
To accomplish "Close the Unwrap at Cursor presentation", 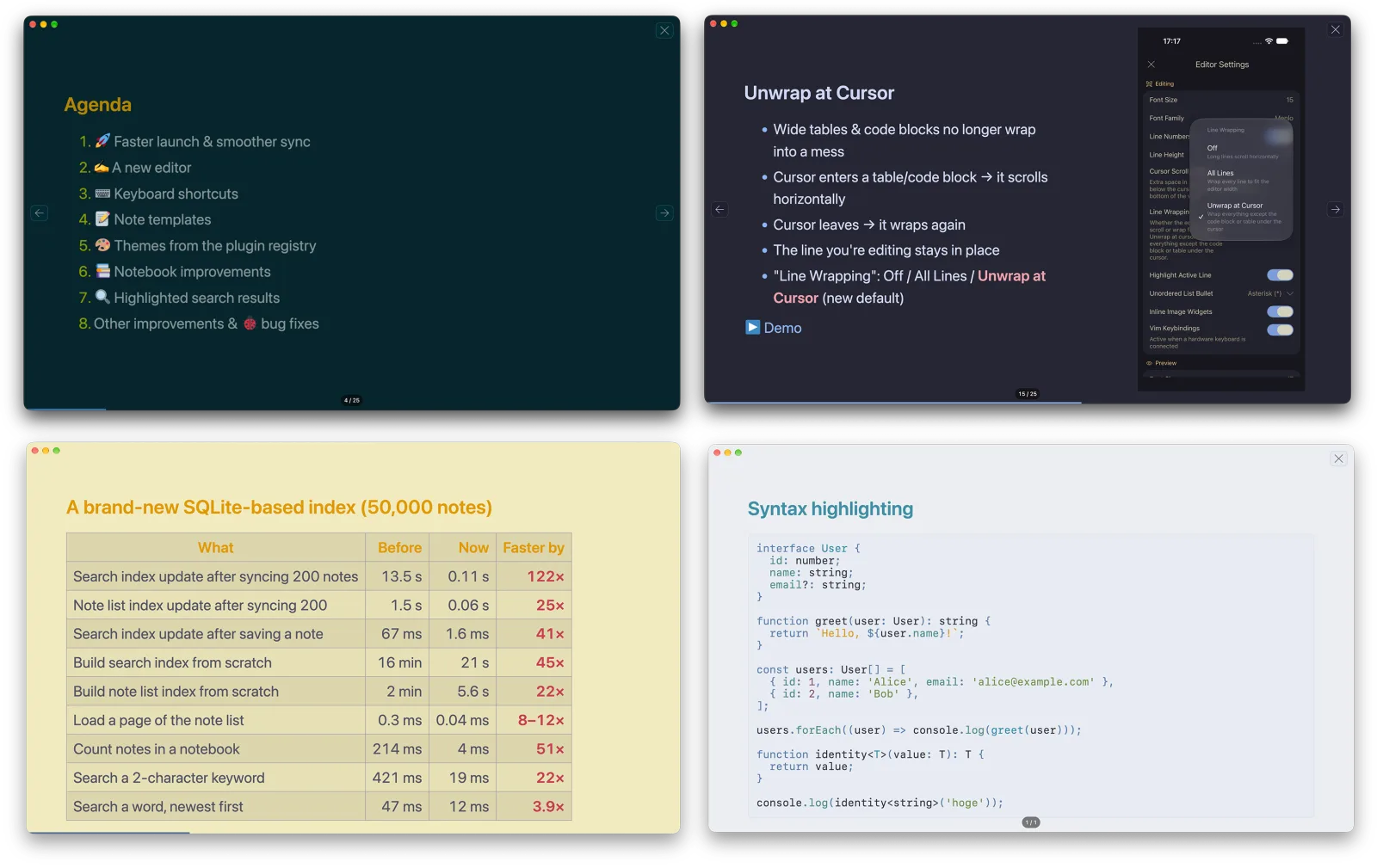I will click(1335, 29).
